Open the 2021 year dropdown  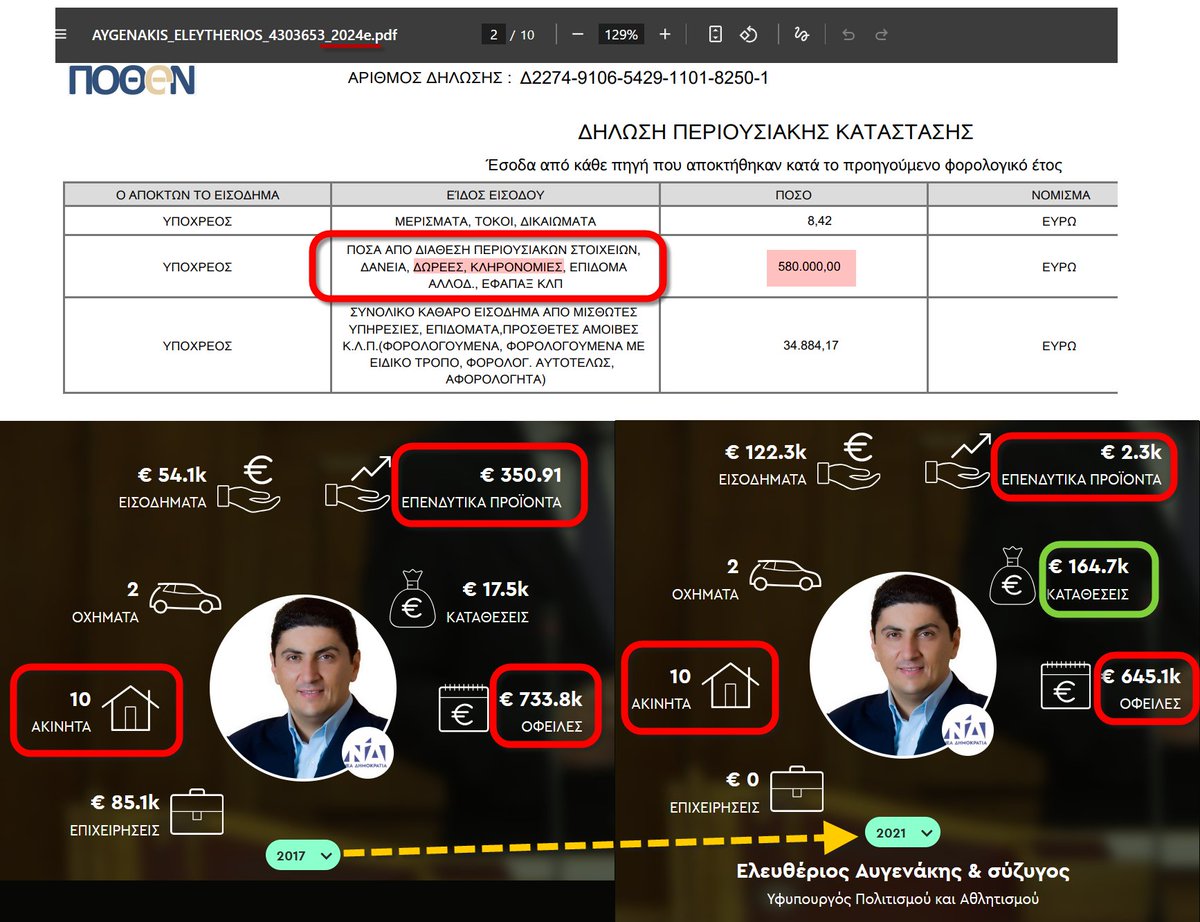902,832
